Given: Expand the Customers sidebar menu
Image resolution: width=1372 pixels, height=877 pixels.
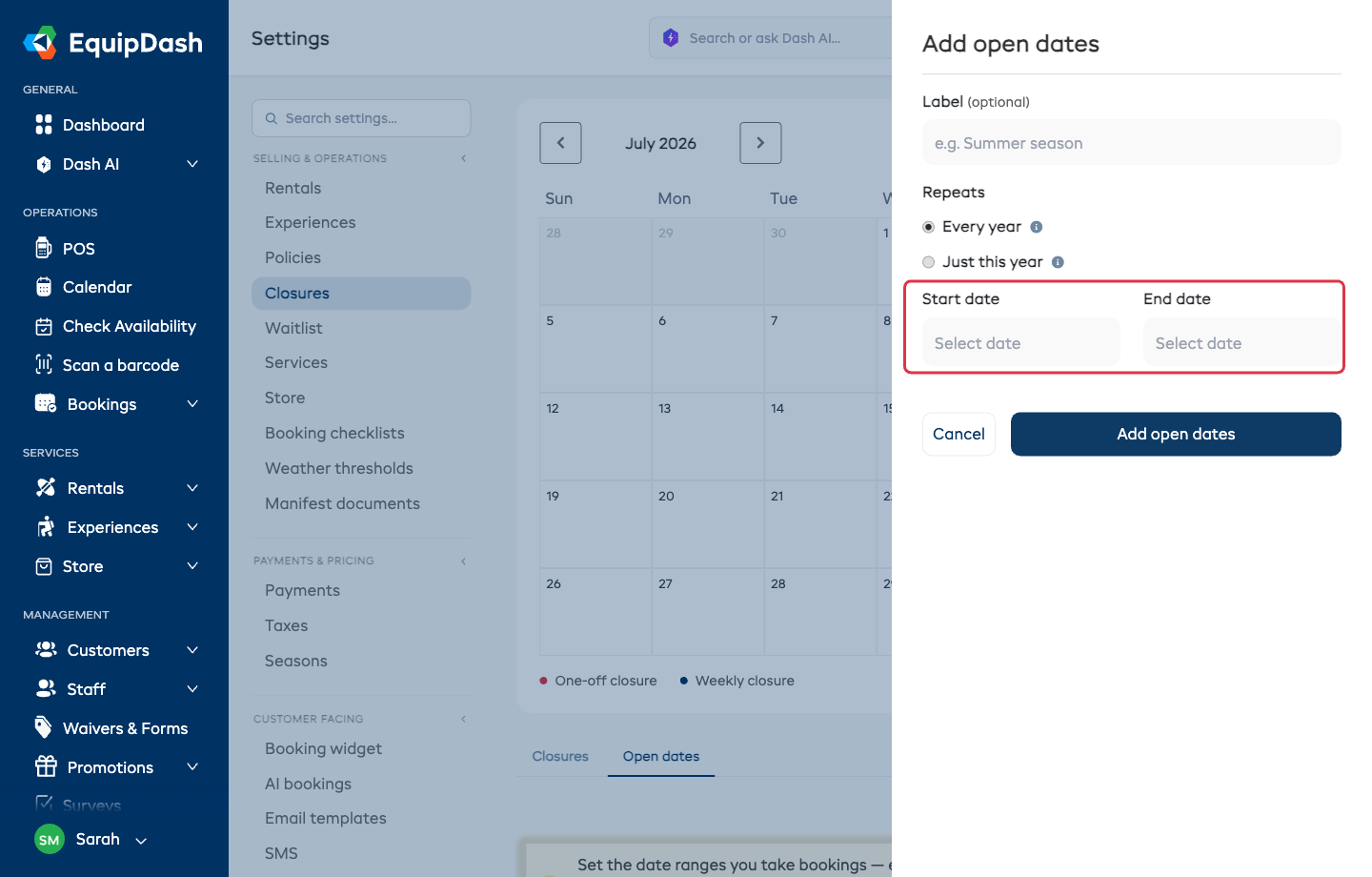Looking at the screenshot, I should coord(192,650).
